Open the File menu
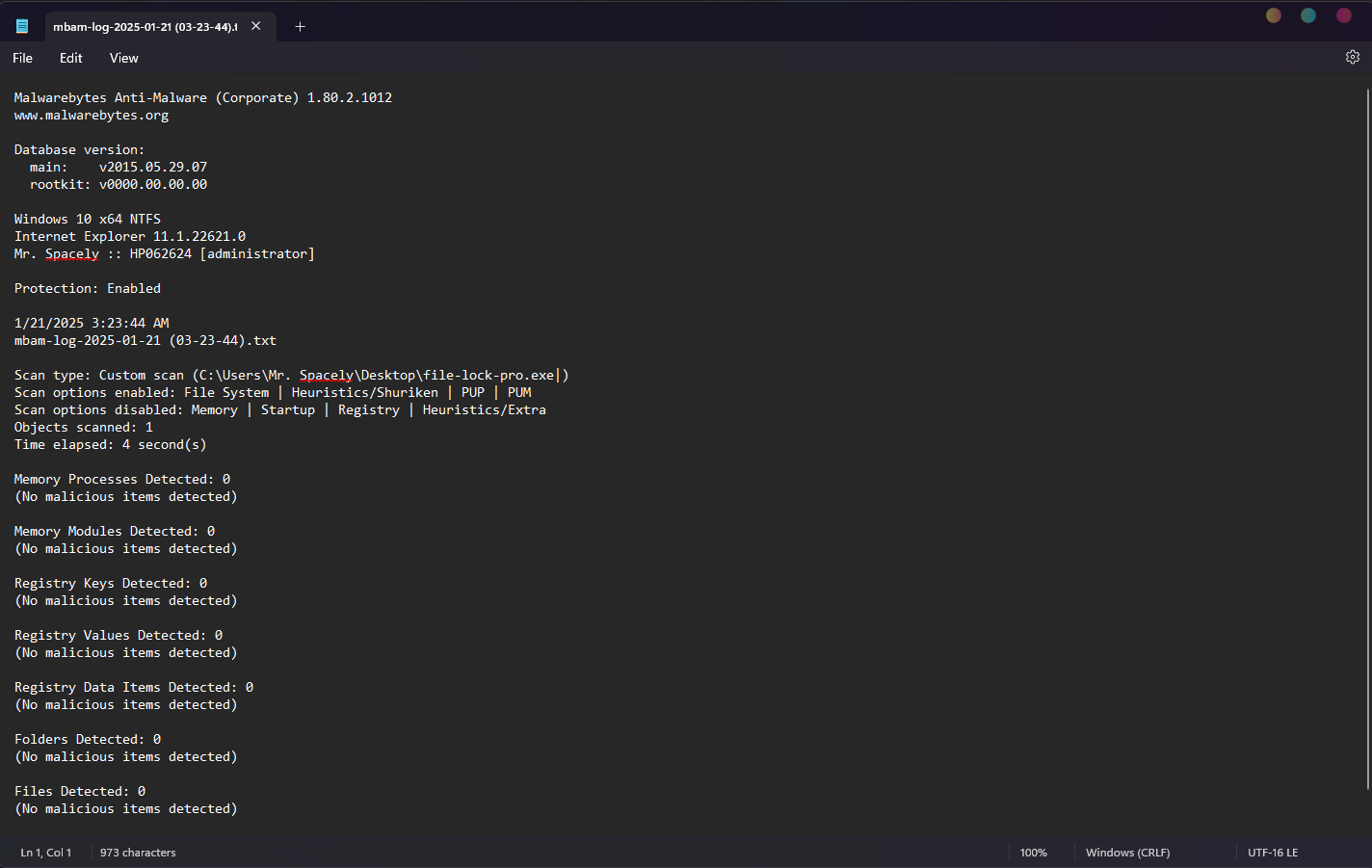Image resolution: width=1372 pixels, height=868 pixels. pyautogui.click(x=22, y=58)
